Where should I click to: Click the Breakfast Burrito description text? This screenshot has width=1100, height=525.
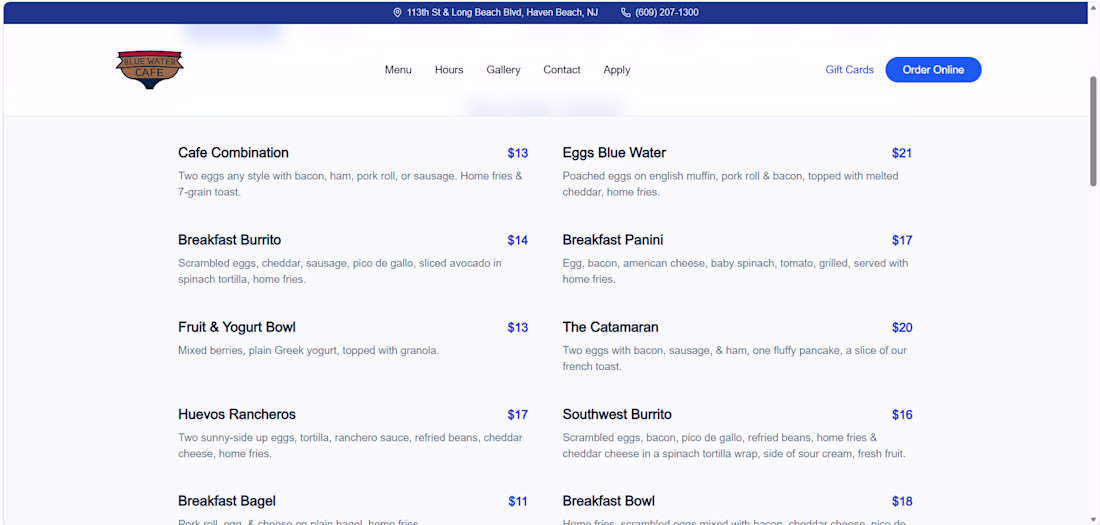click(x=340, y=271)
